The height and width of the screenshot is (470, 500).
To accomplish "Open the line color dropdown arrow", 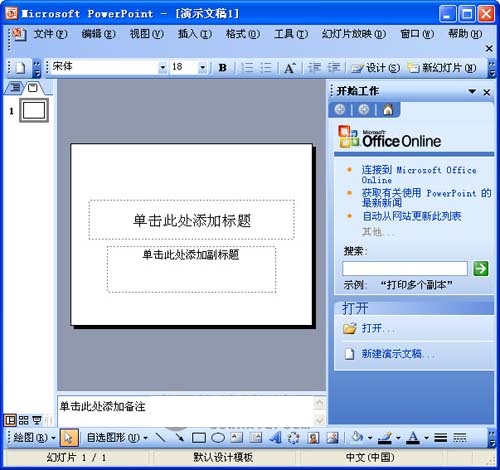I will [398, 438].
